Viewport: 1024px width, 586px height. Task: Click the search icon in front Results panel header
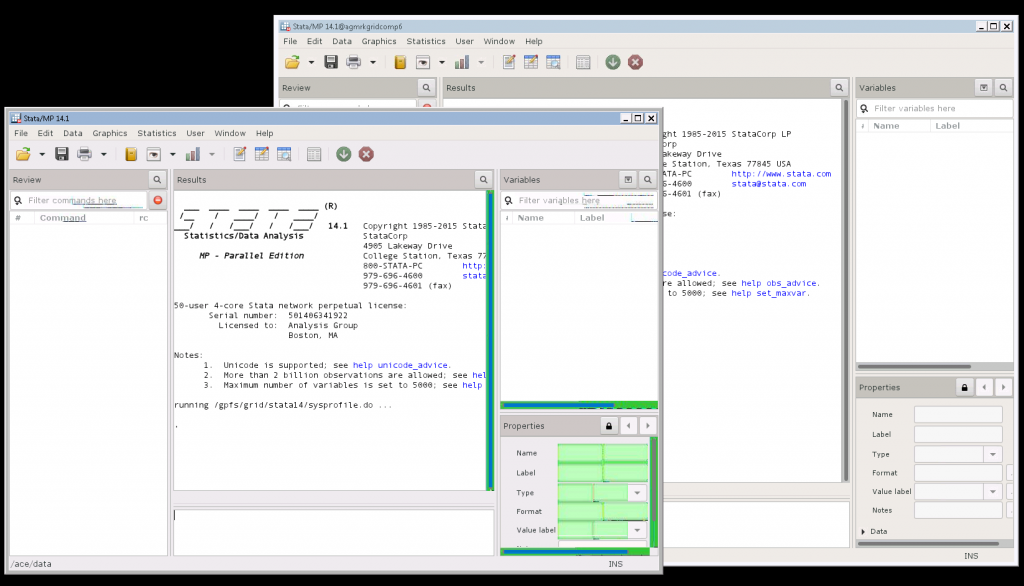tap(483, 180)
